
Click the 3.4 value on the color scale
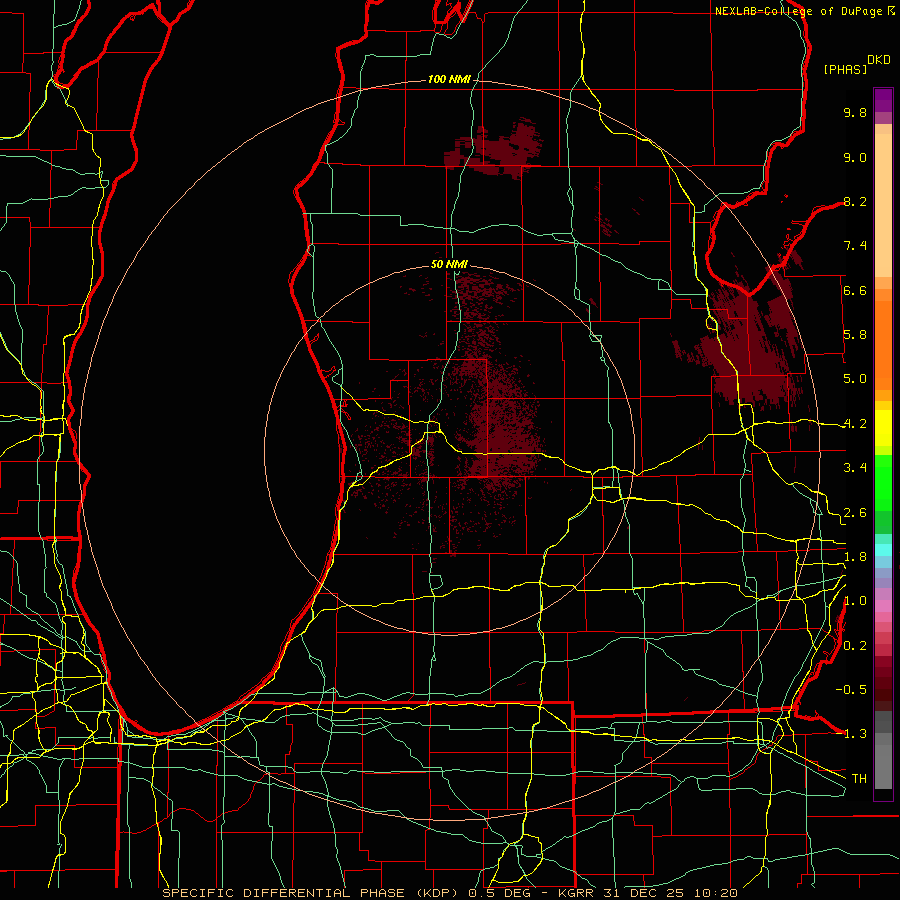click(x=855, y=468)
